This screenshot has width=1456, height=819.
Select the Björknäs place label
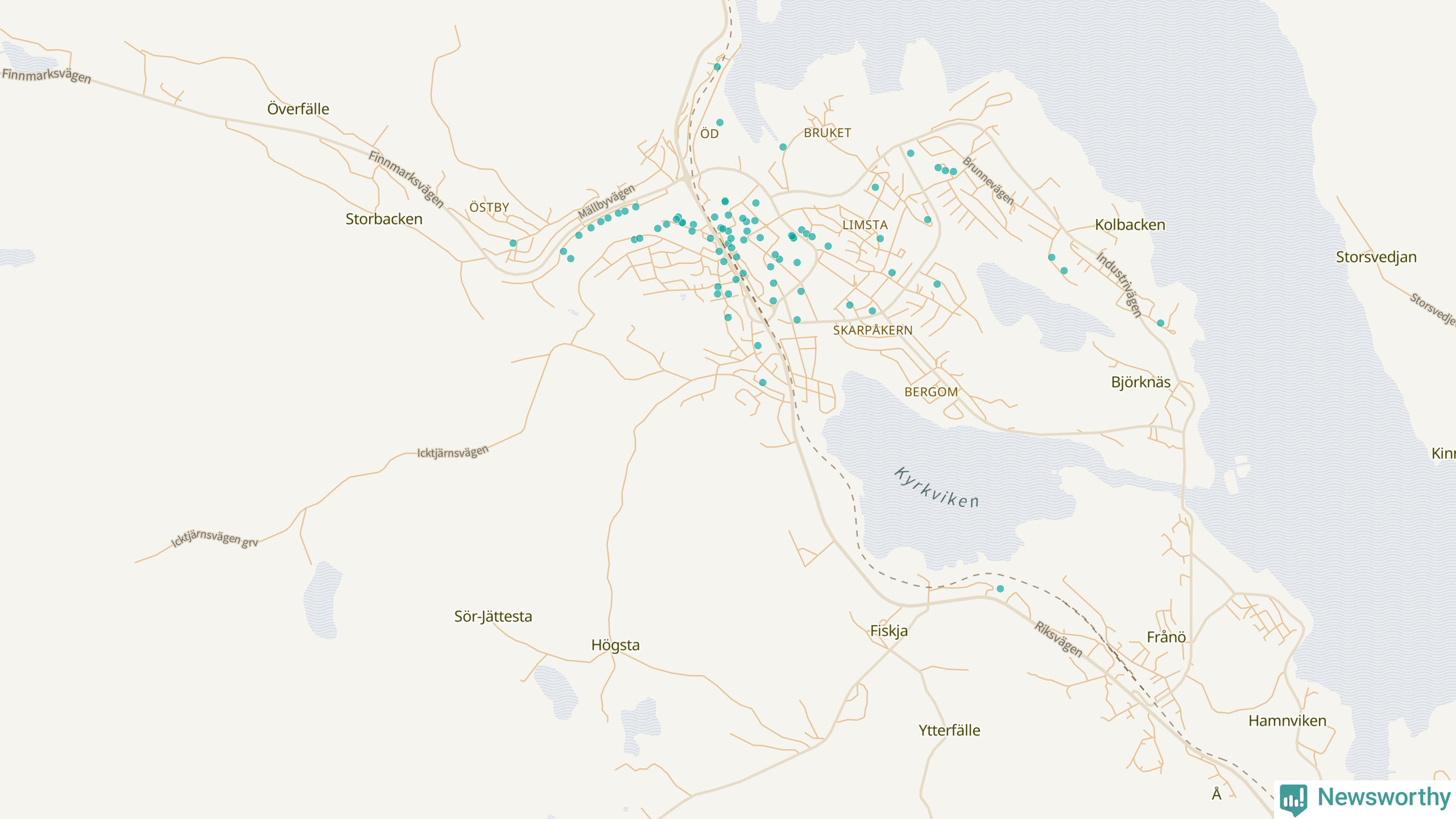pyautogui.click(x=1140, y=382)
